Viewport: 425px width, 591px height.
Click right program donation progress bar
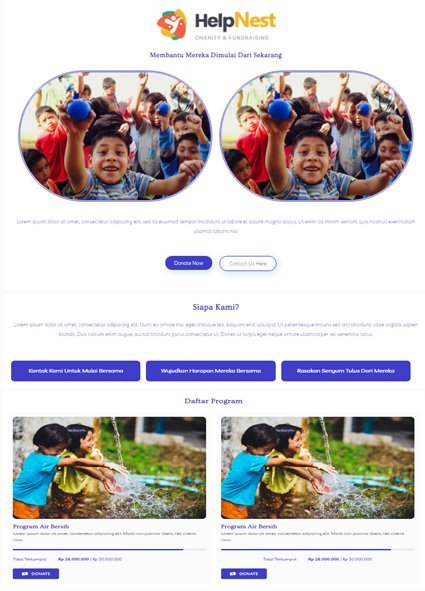318,550
